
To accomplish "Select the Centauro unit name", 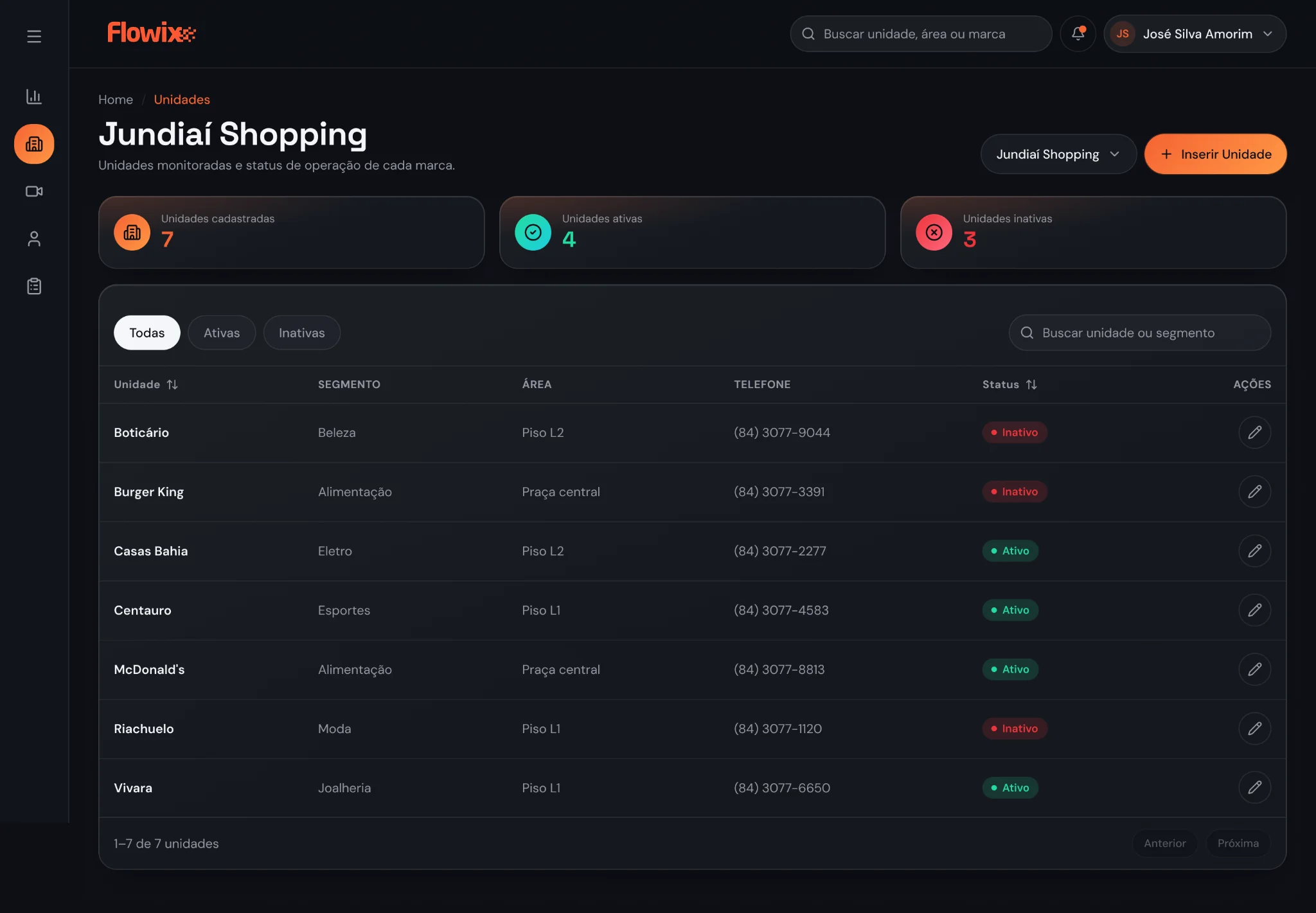I will coord(143,610).
